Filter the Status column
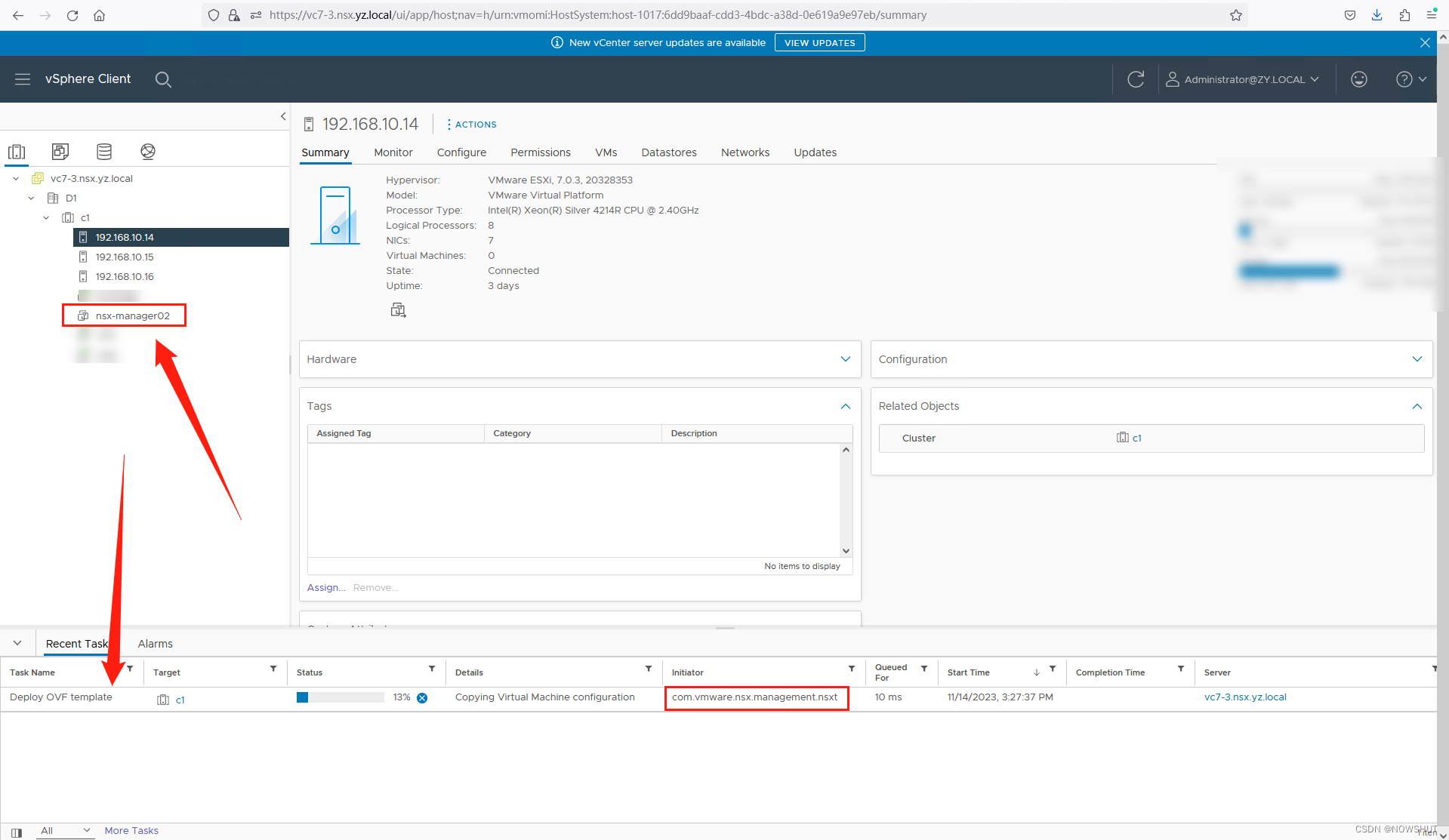 tap(432, 669)
